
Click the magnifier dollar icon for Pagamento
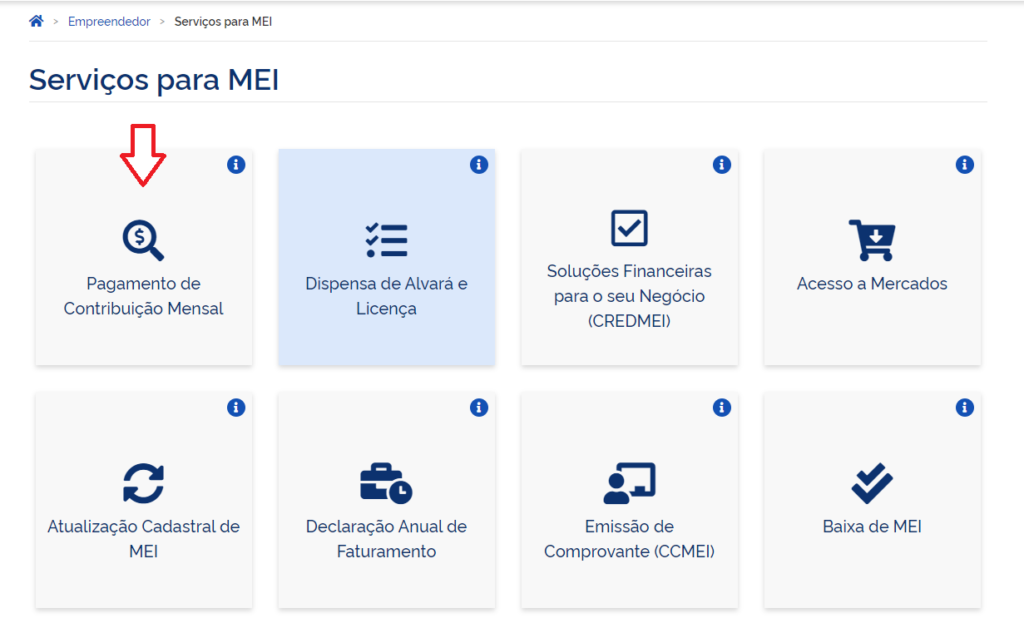pyautogui.click(x=143, y=240)
